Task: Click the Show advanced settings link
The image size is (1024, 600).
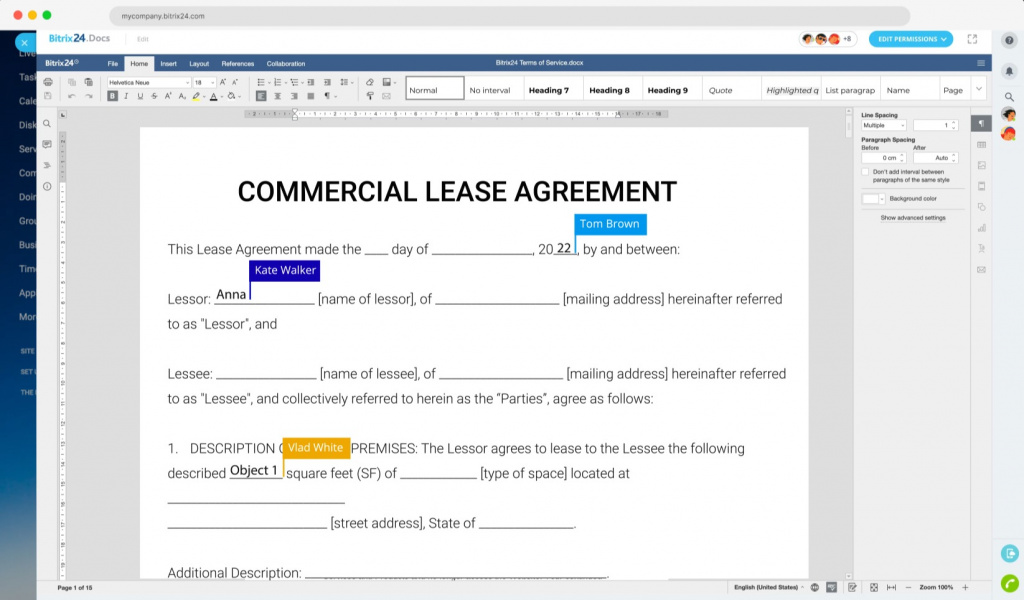Action: 912,217
